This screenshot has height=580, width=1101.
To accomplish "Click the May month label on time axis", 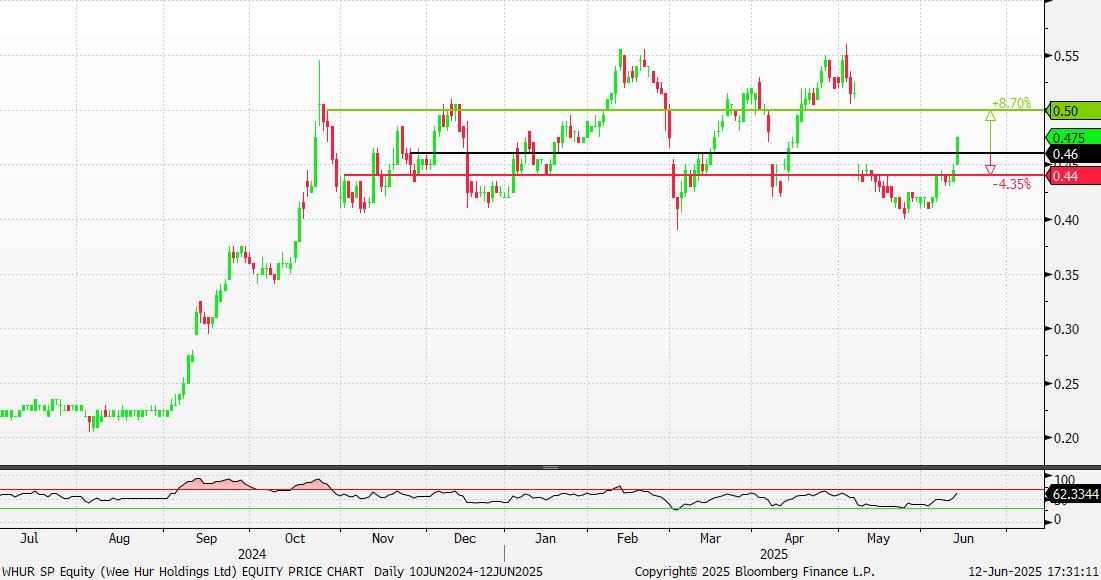I will [x=878, y=539].
